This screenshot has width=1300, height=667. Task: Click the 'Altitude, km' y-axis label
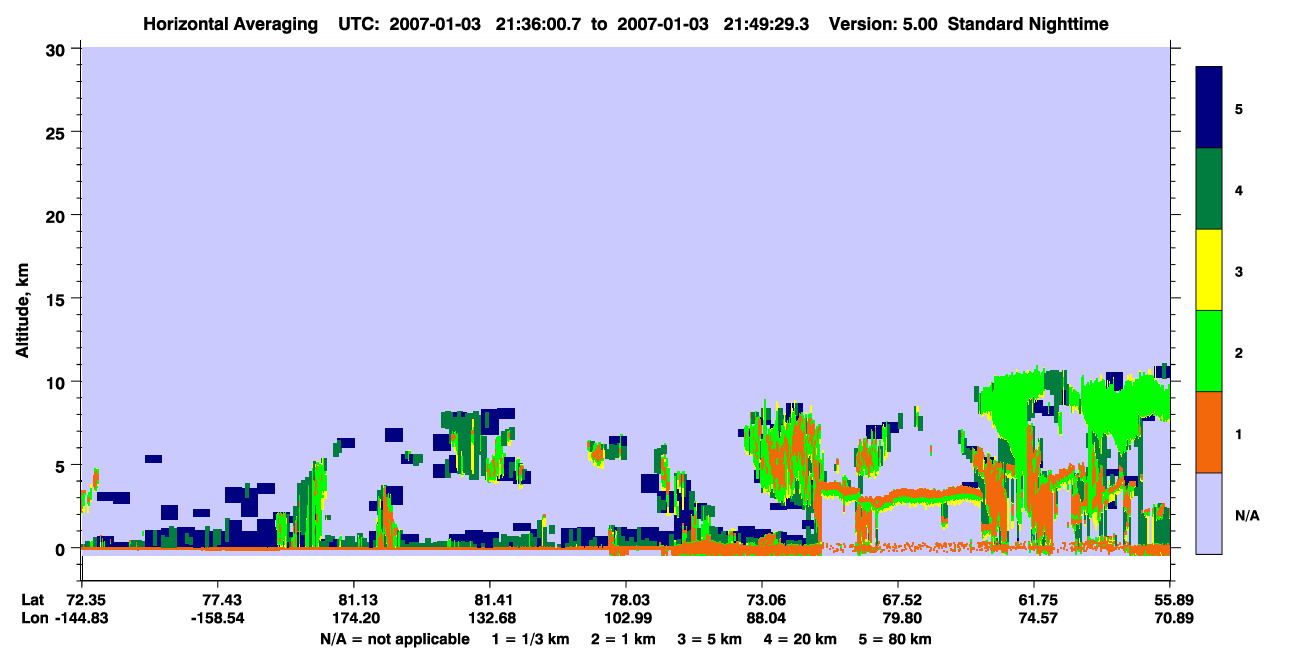[22, 312]
